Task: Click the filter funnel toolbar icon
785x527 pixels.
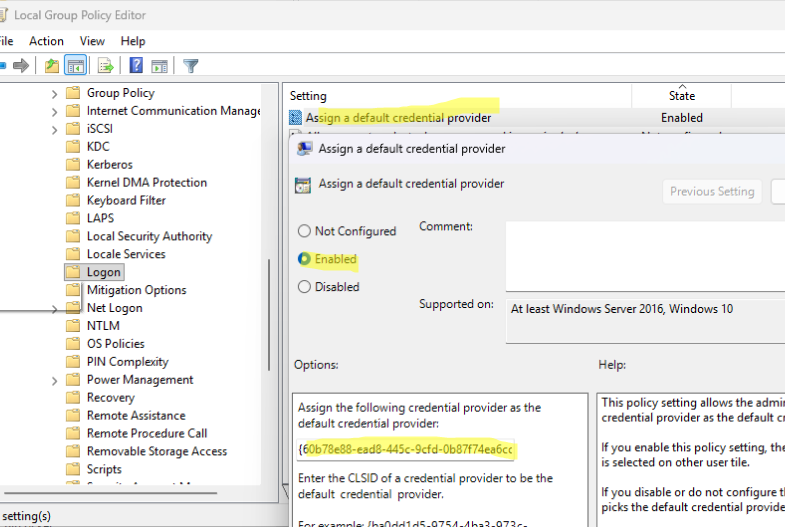Action: pos(191,66)
